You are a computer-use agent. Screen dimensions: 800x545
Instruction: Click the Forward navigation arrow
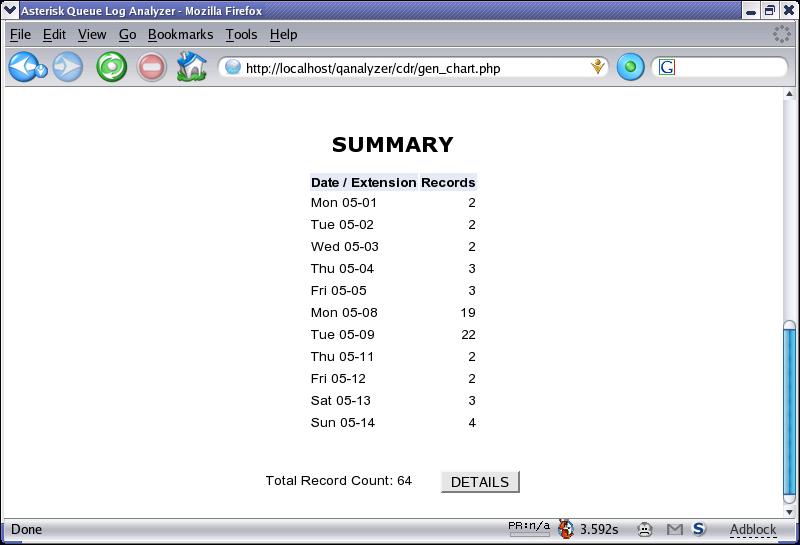68,67
